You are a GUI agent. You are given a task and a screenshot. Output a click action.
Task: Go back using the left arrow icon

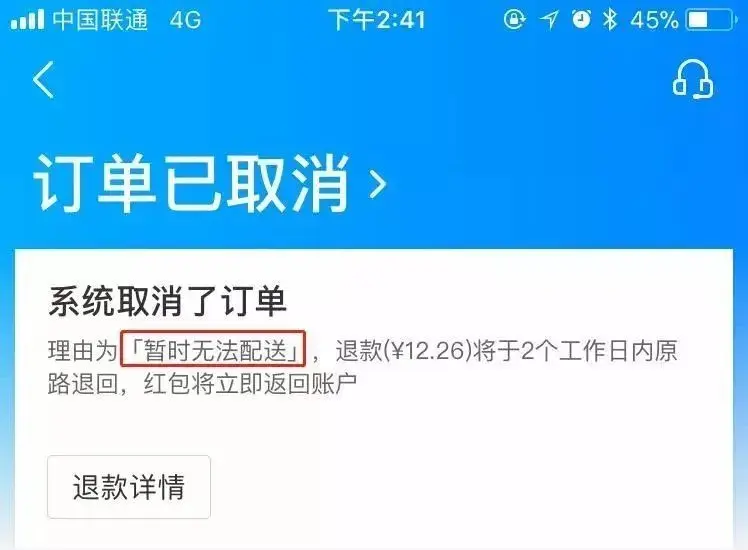[43, 80]
